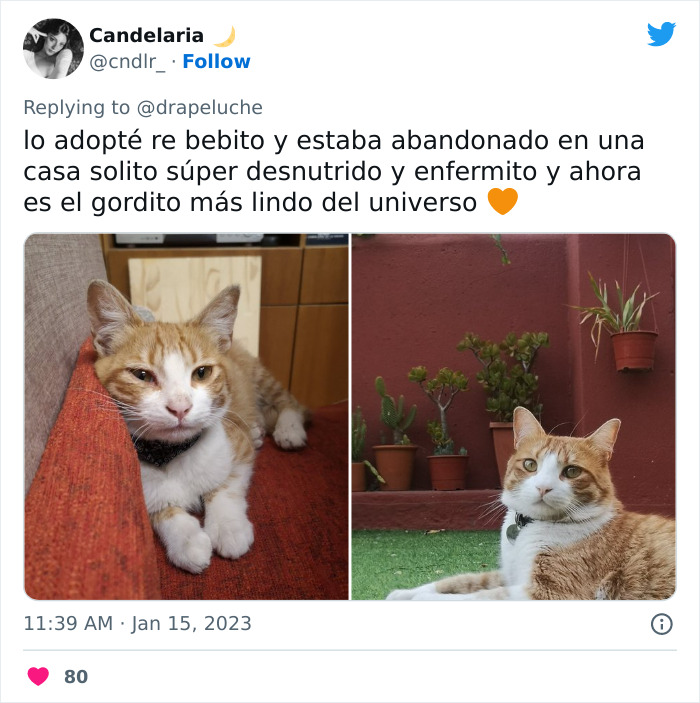Click the cactus pot in the garden photo
The width and height of the screenshot is (700, 703).
[394, 466]
